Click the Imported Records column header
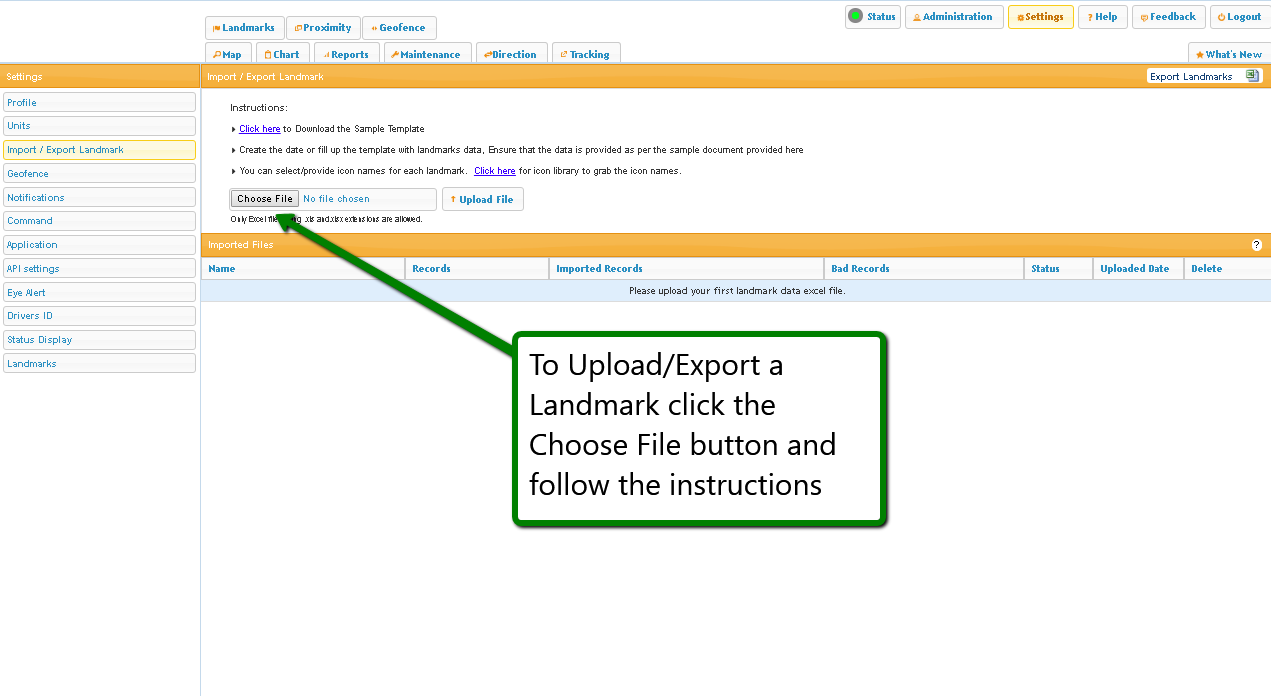Viewport: 1271px width, 696px height. point(599,269)
